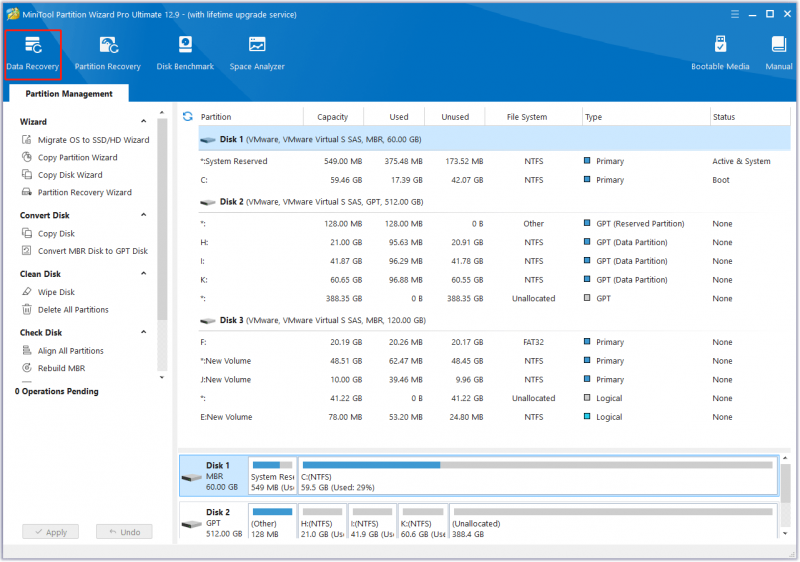Select System Reserved block in Disk 1 map
The height and width of the screenshot is (562, 800).
tap(272, 475)
